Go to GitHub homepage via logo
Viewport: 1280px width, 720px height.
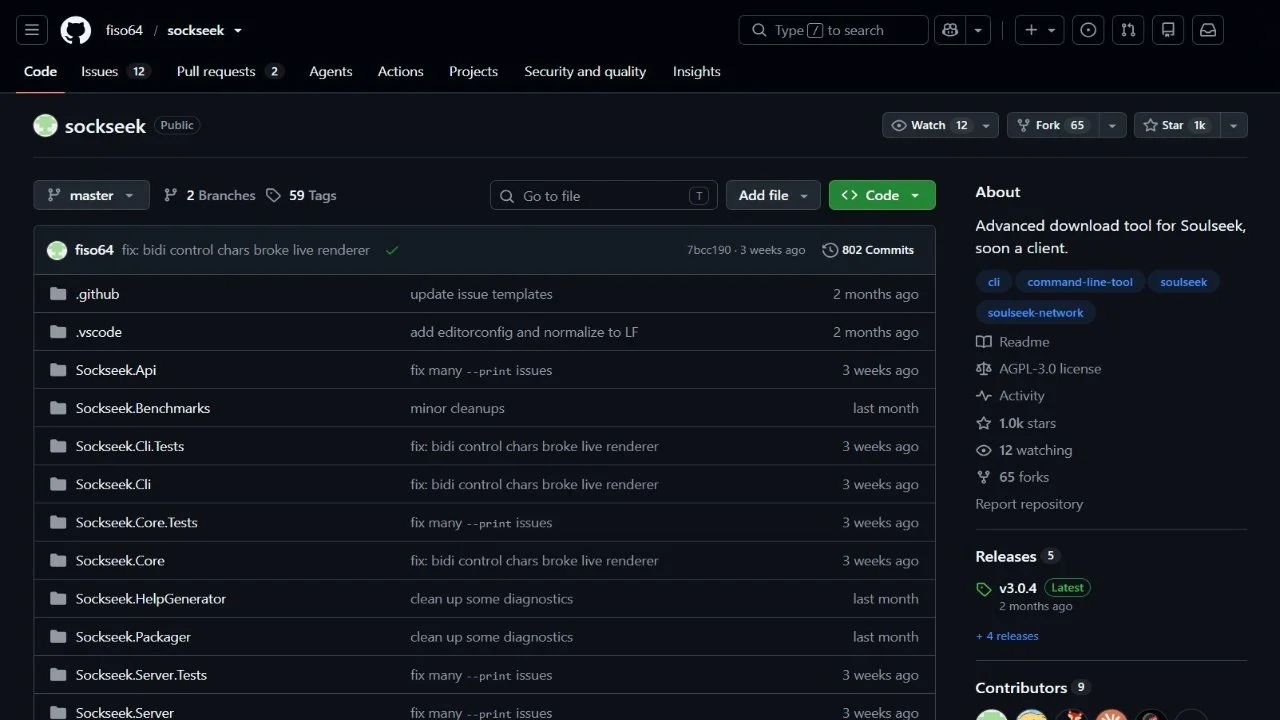pyautogui.click(x=76, y=30)
